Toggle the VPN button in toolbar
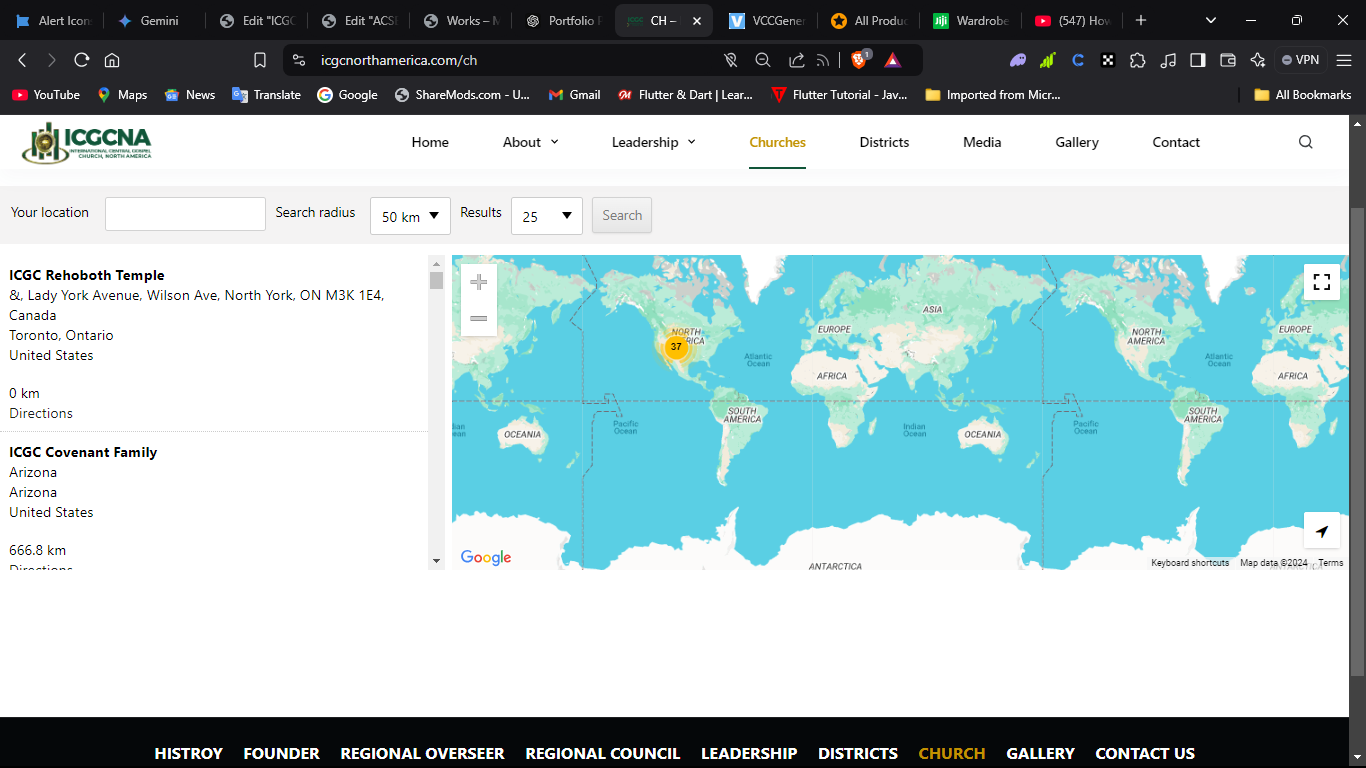The image size is (1366, 768). 1300,60
